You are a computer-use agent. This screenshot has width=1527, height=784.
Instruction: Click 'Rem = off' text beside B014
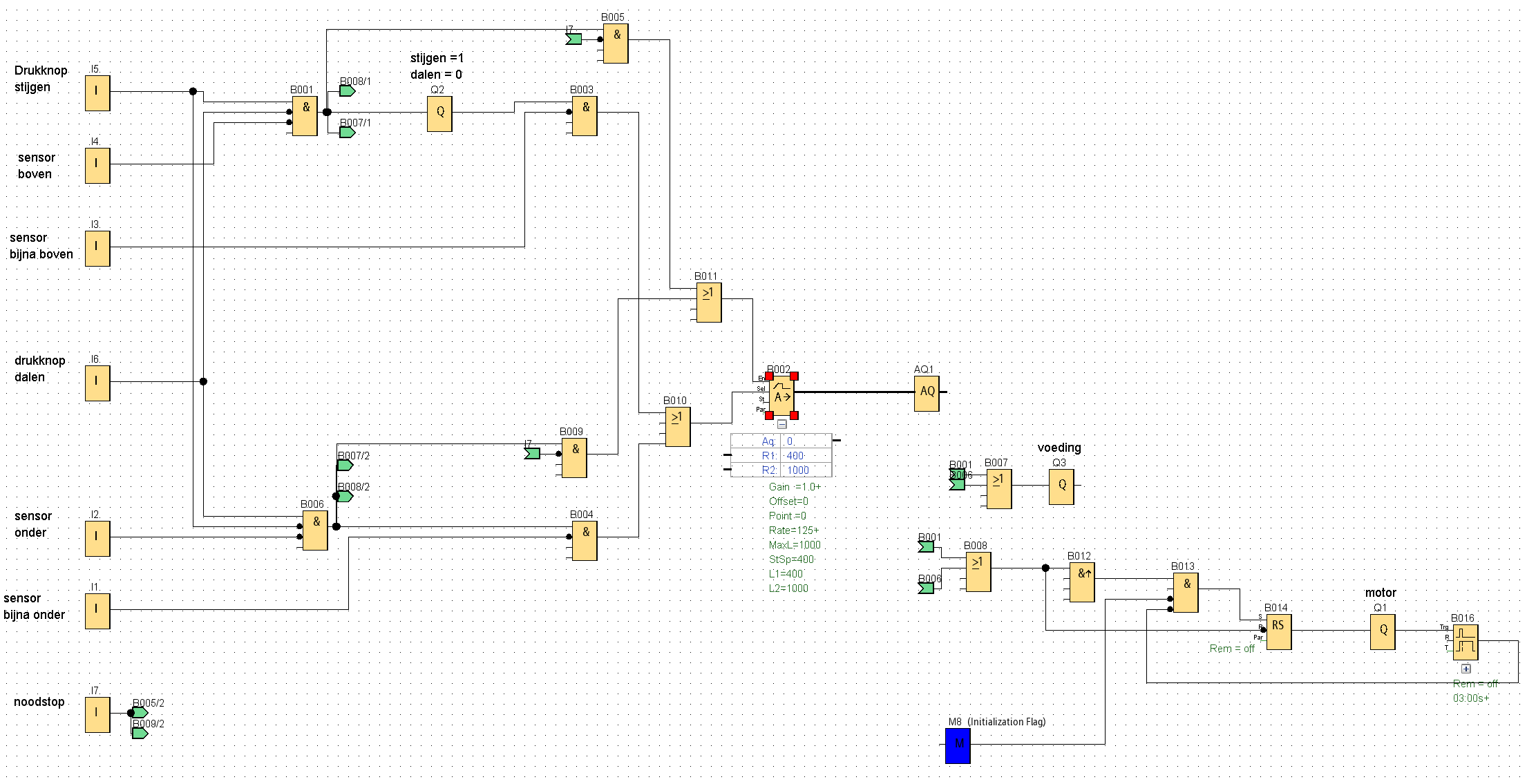click(1232, 649)
